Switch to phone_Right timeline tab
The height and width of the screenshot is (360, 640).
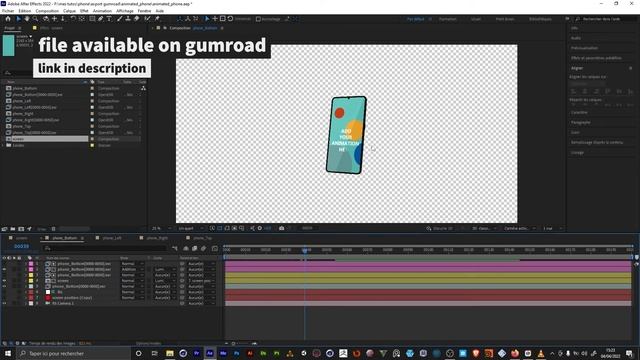[157, 238]
